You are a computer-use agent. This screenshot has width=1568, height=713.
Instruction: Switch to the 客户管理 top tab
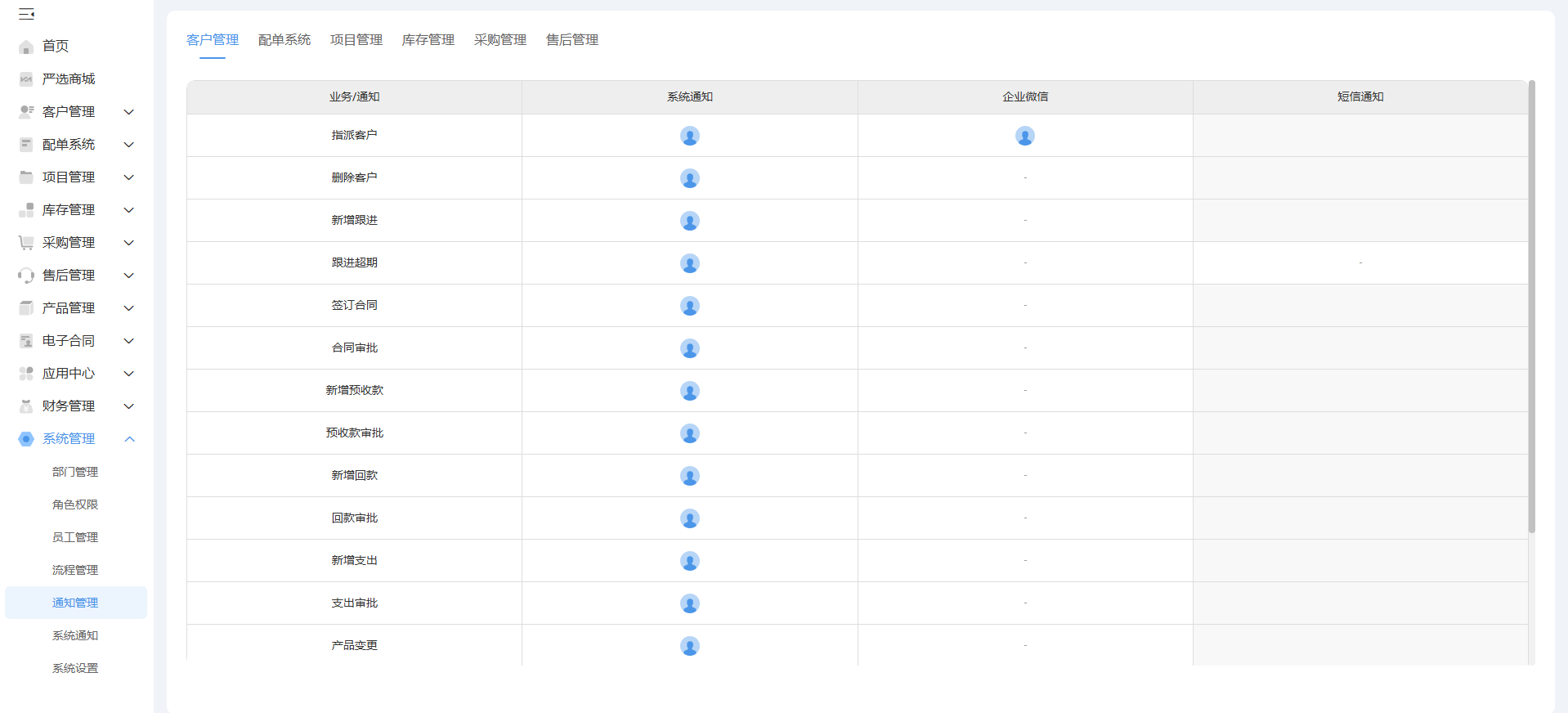213,40
